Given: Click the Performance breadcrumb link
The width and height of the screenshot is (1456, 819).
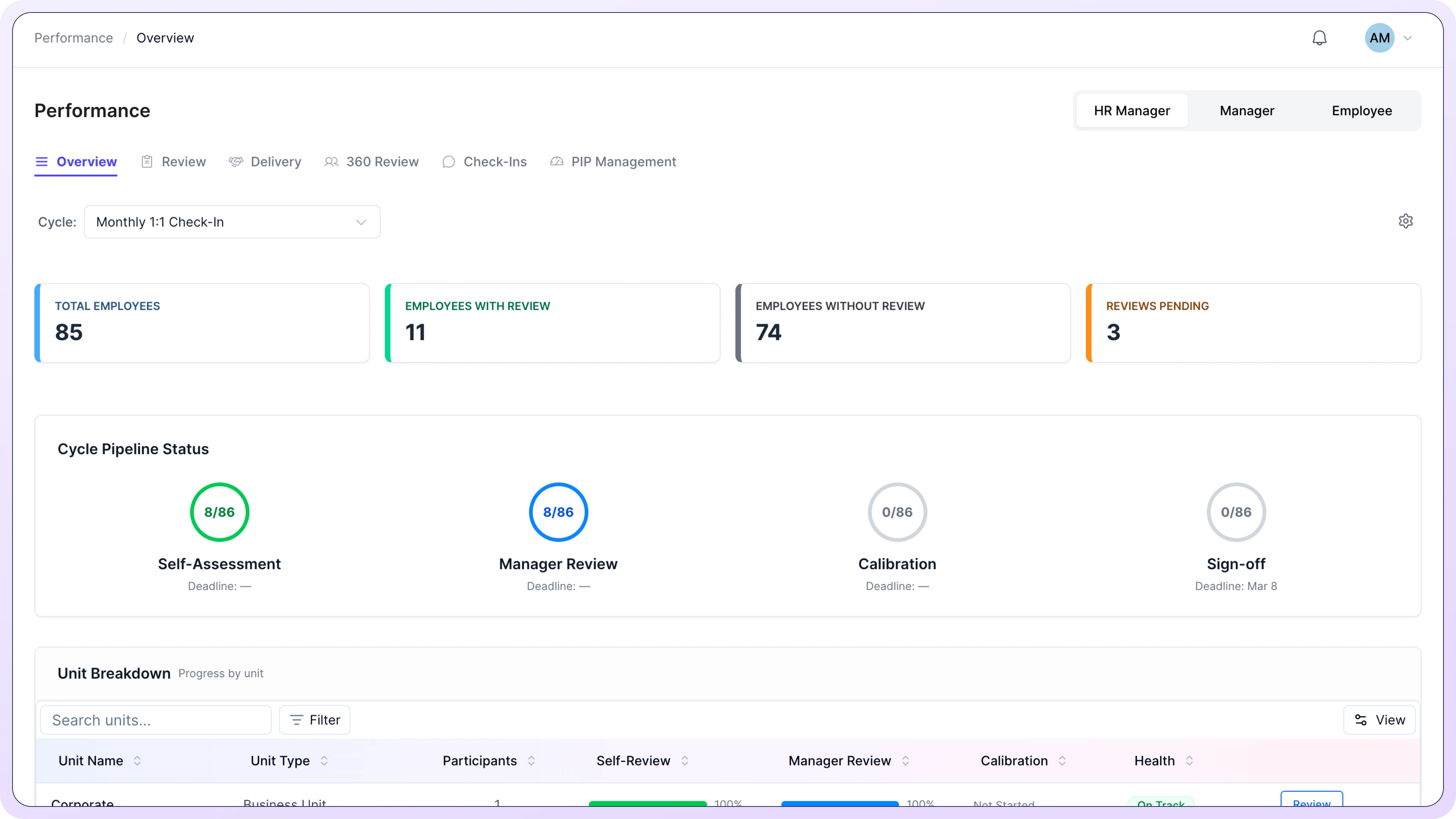Looking at the screenshot, I should [x=74, y=38].
